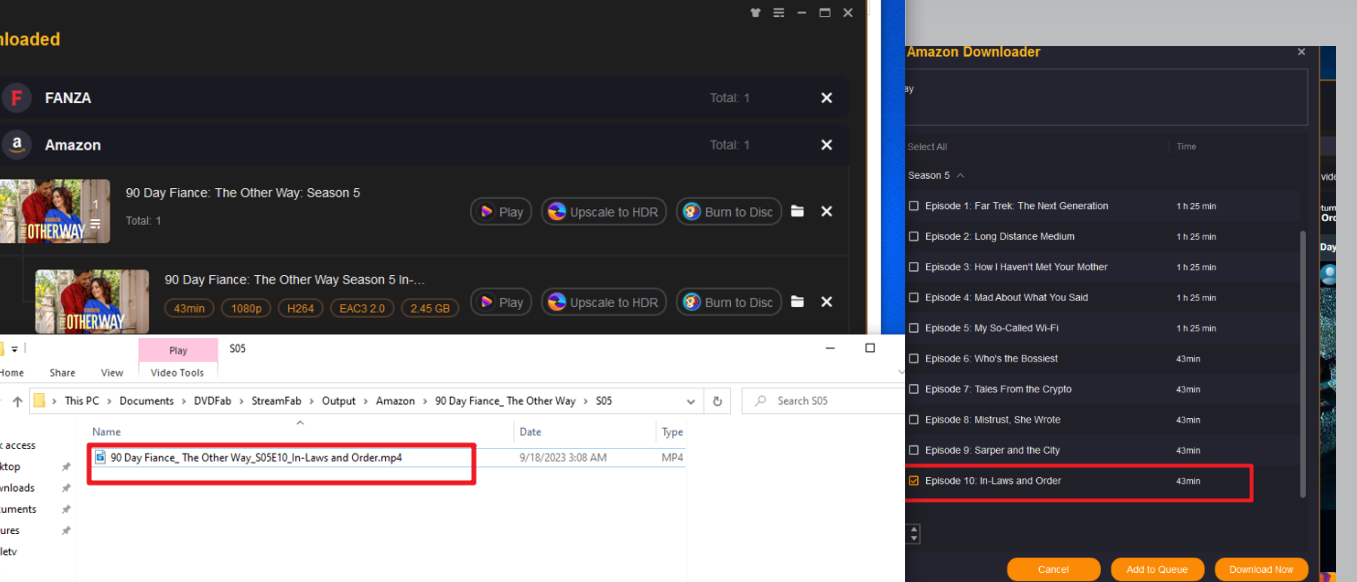
Task: Check Episode 4: Mad About What You Said
Action: coord(913,298)
